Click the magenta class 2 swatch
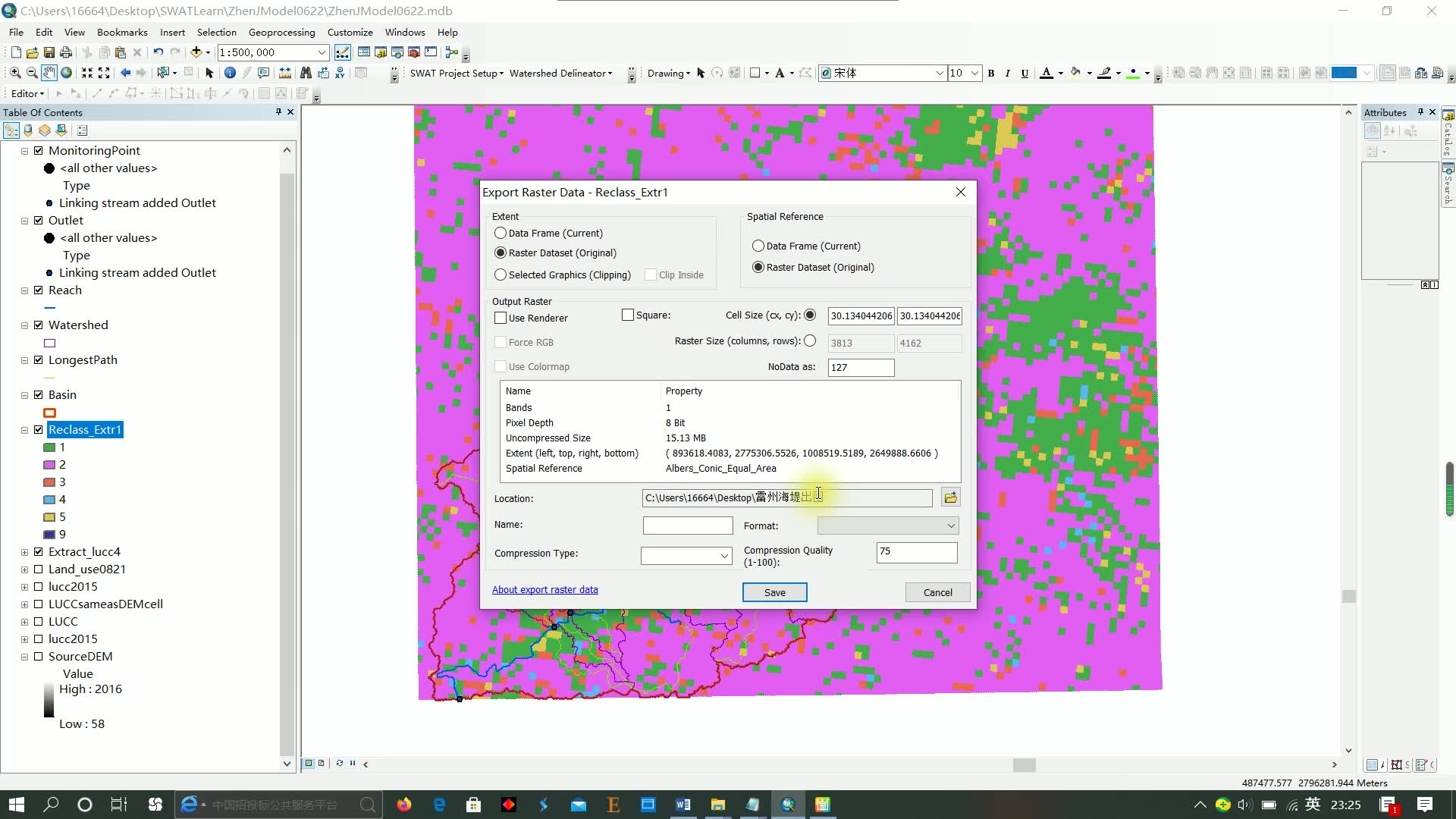1456x819 pixels. coord(49,465)
